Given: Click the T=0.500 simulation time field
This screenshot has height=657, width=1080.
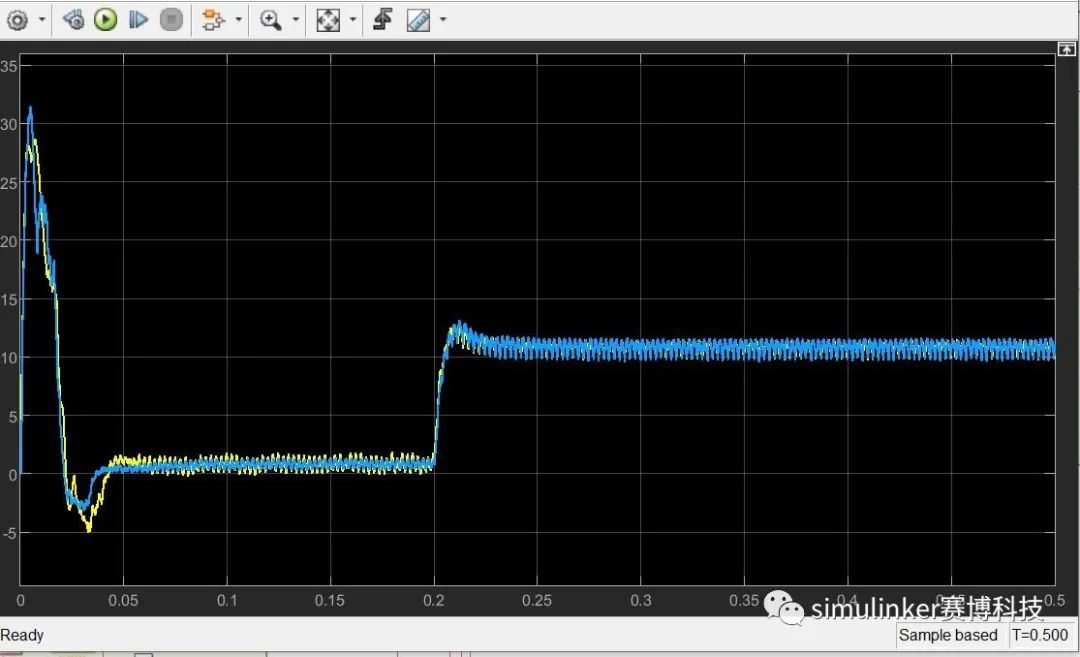Looking at the screenshot, I should (1039, 635).
